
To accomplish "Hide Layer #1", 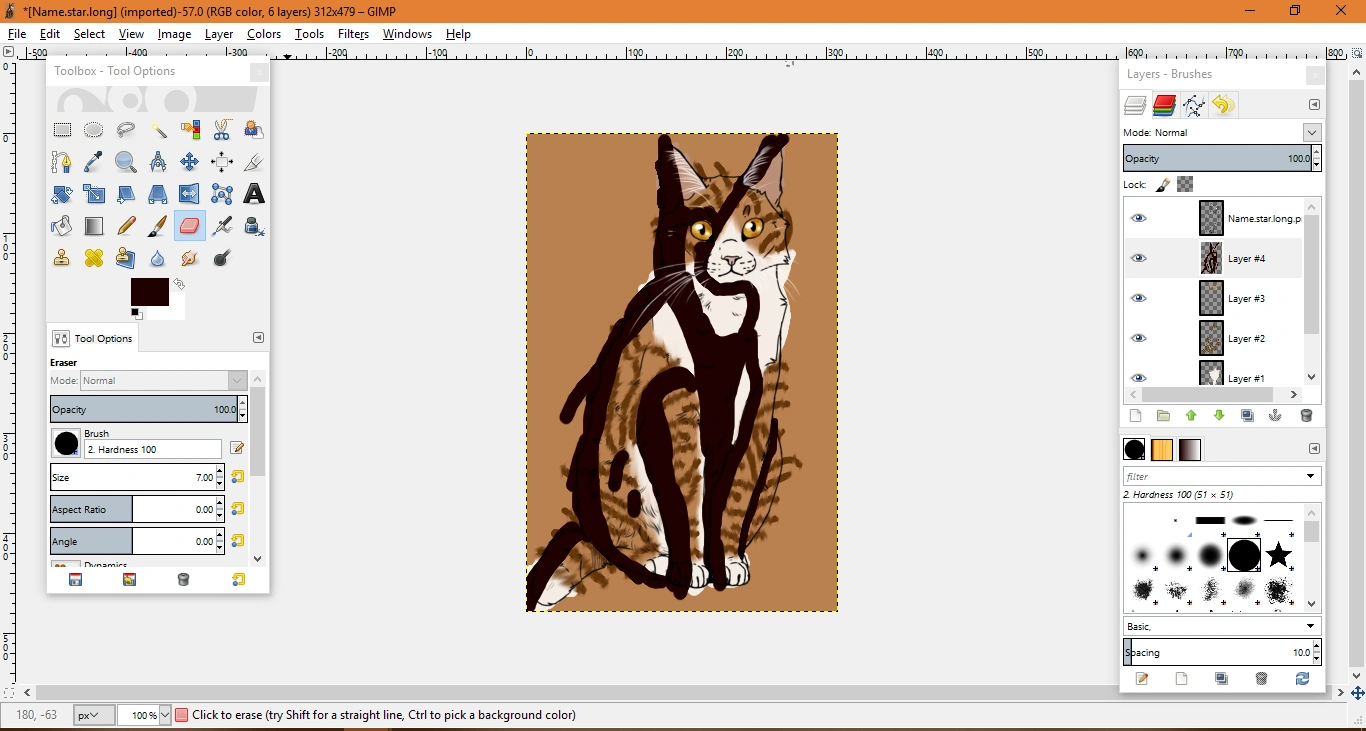I will pyautogui.click(x=1139, y=377).
